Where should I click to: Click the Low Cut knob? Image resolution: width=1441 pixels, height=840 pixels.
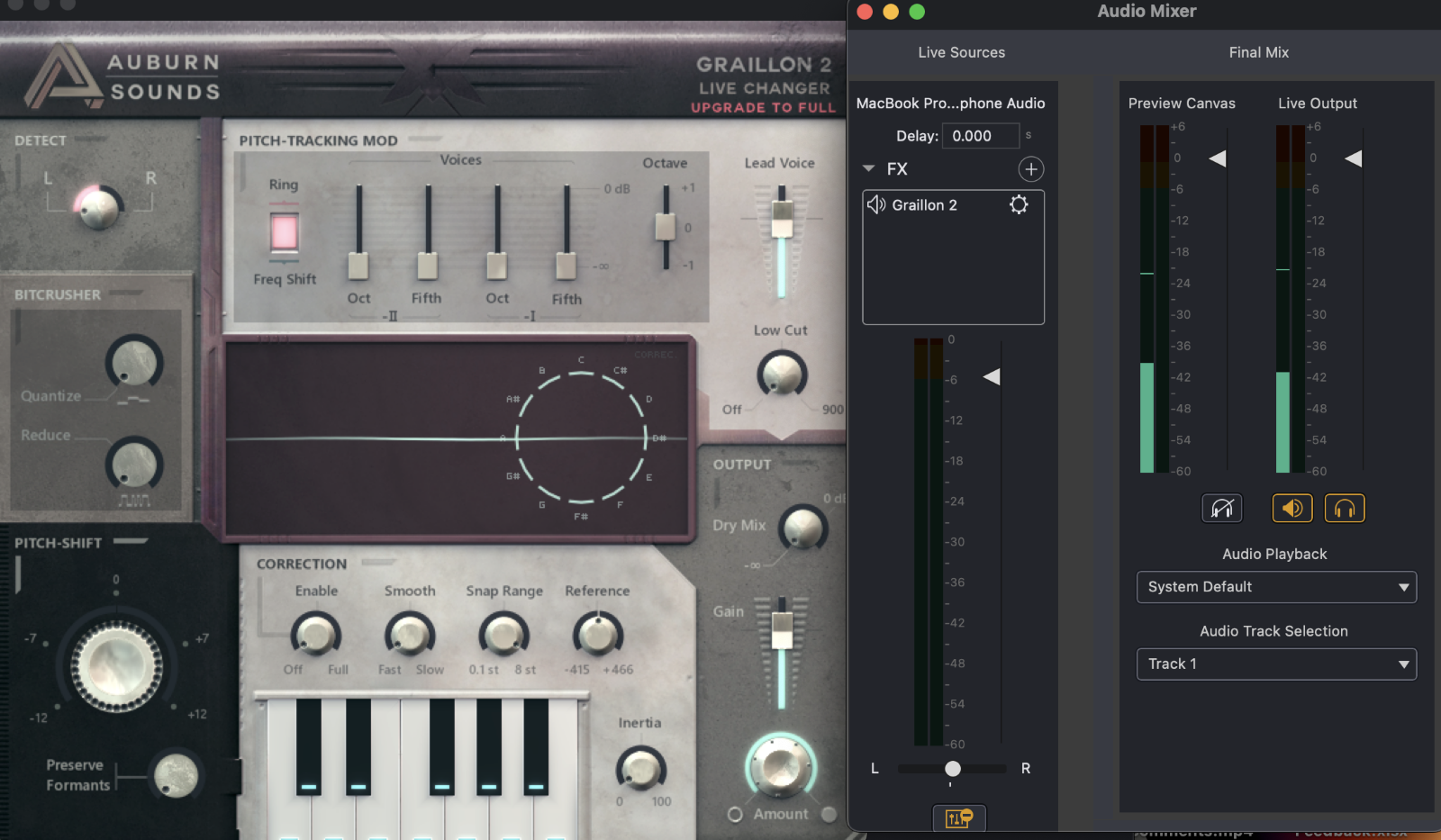[x=782, y=374]
